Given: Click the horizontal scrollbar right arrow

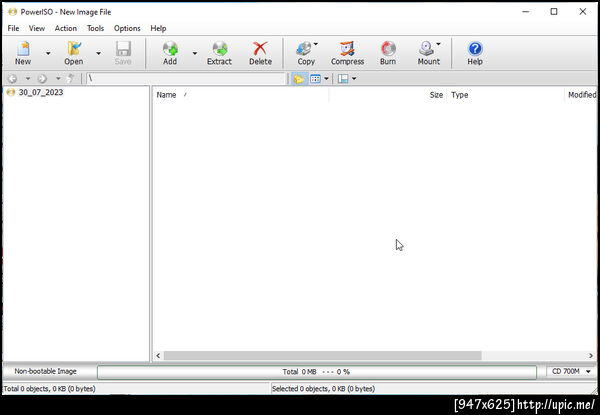Looking at the screenshot, I should click(591, 356).
